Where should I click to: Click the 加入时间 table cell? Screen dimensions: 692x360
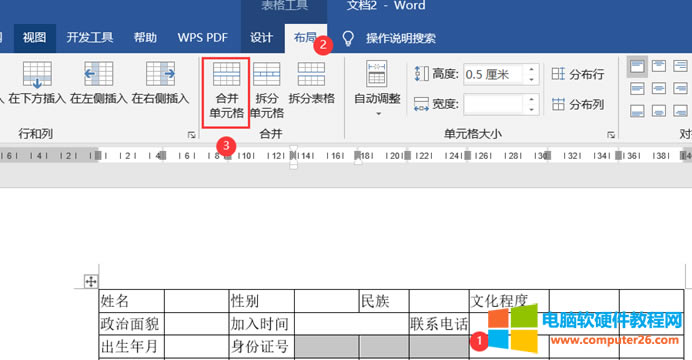pos(262,324)
